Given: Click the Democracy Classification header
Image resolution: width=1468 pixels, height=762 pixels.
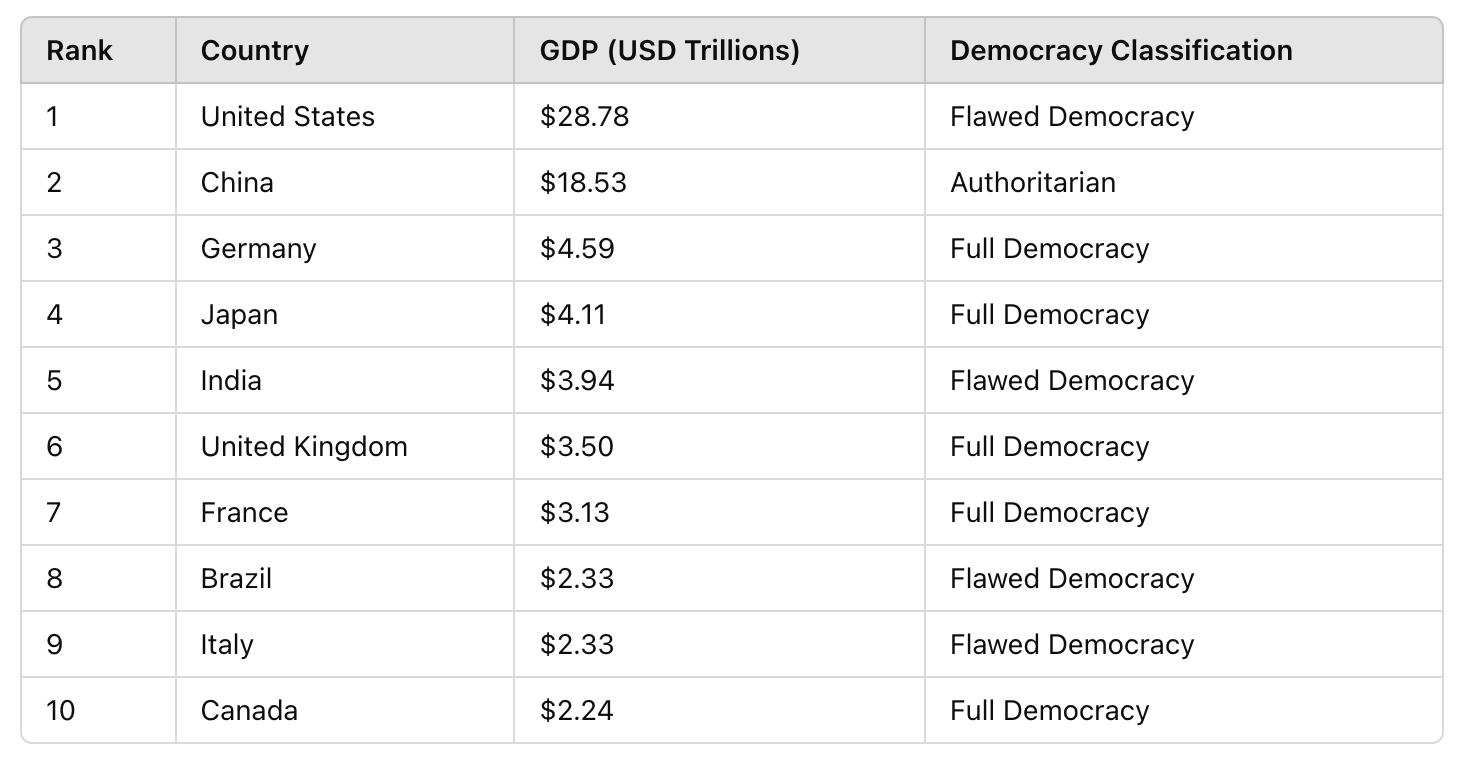Looking at the screenshot, I should [1120, 50].
